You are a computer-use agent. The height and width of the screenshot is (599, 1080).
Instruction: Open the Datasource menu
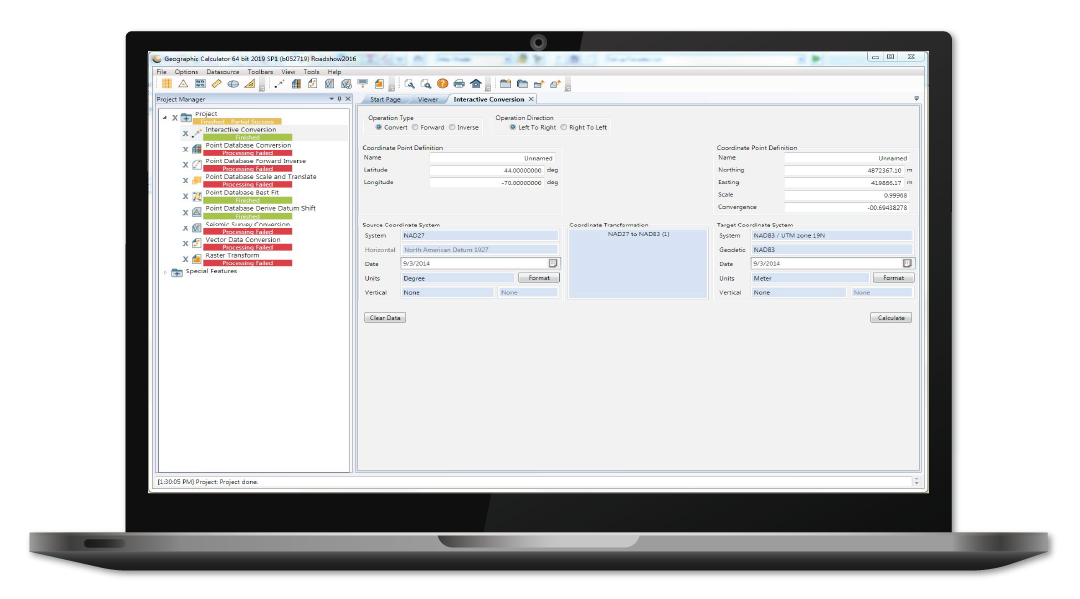(222, 72)
